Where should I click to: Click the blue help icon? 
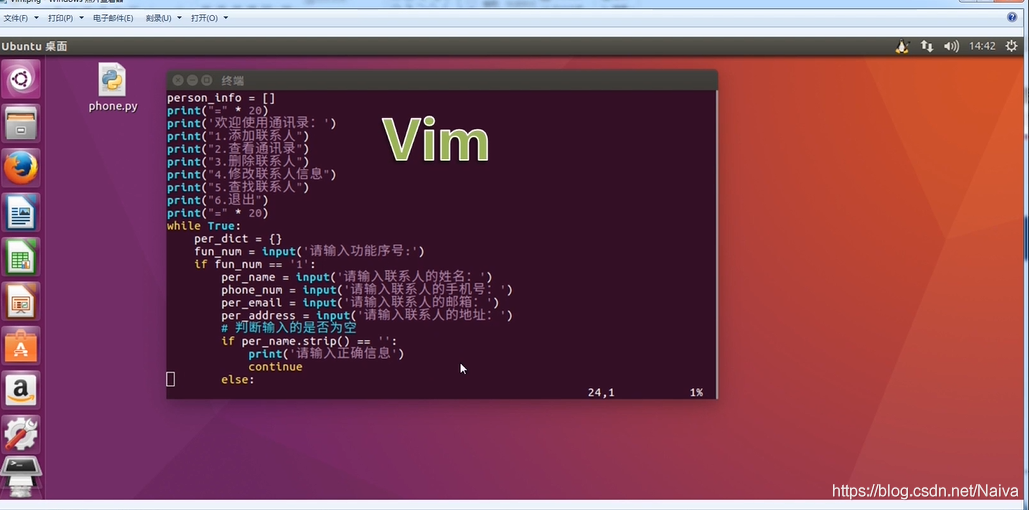click(x=1012, y=18)
